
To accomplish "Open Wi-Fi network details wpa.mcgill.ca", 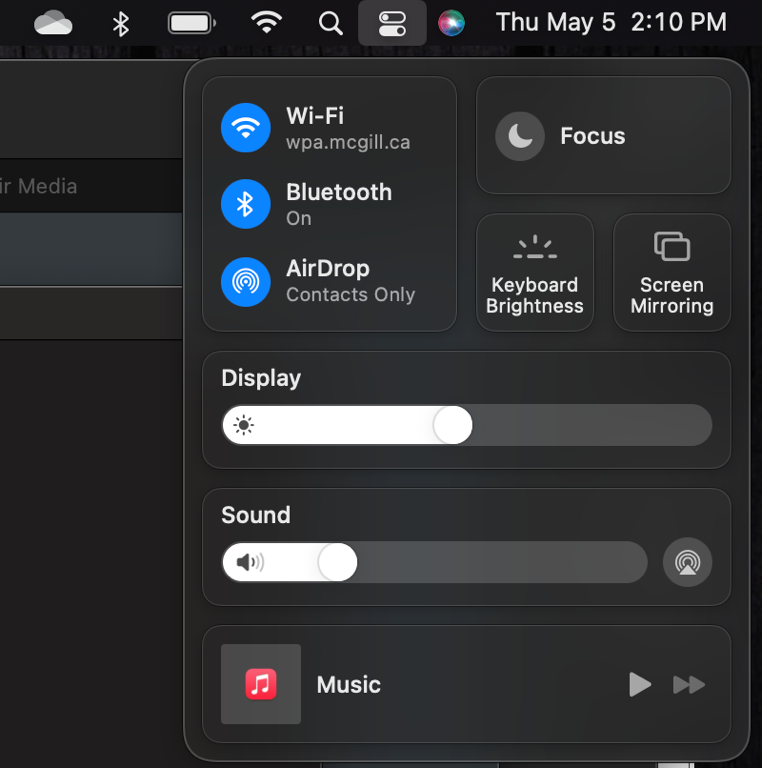I will [348, 143].
